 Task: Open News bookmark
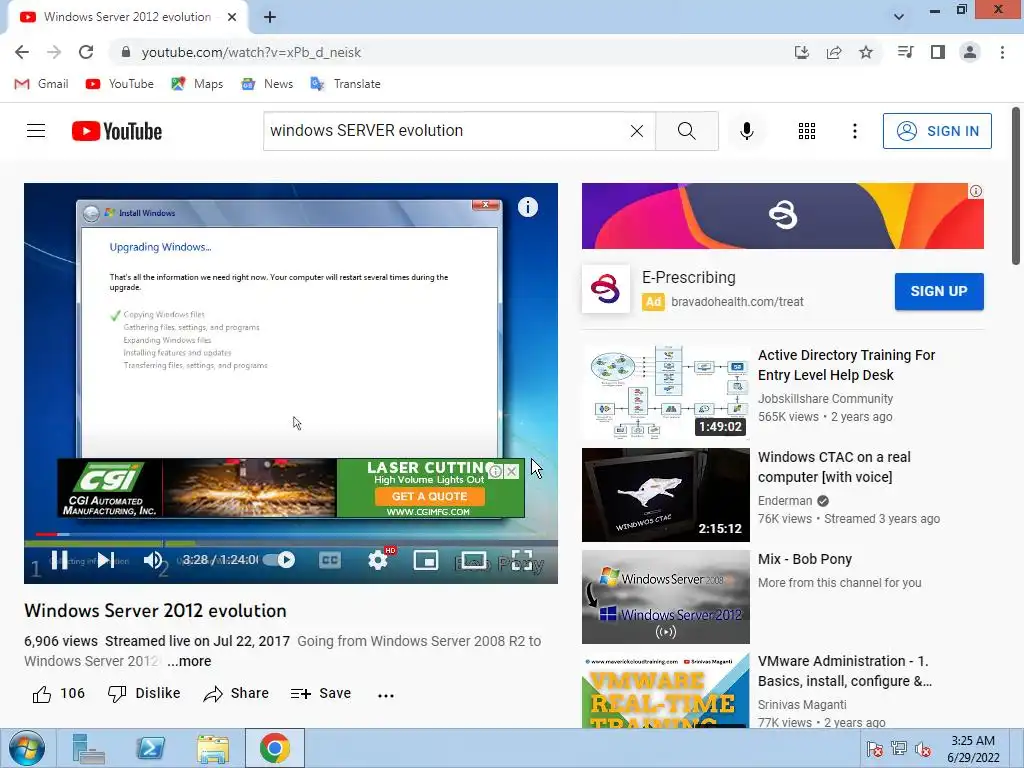point(267,84)
